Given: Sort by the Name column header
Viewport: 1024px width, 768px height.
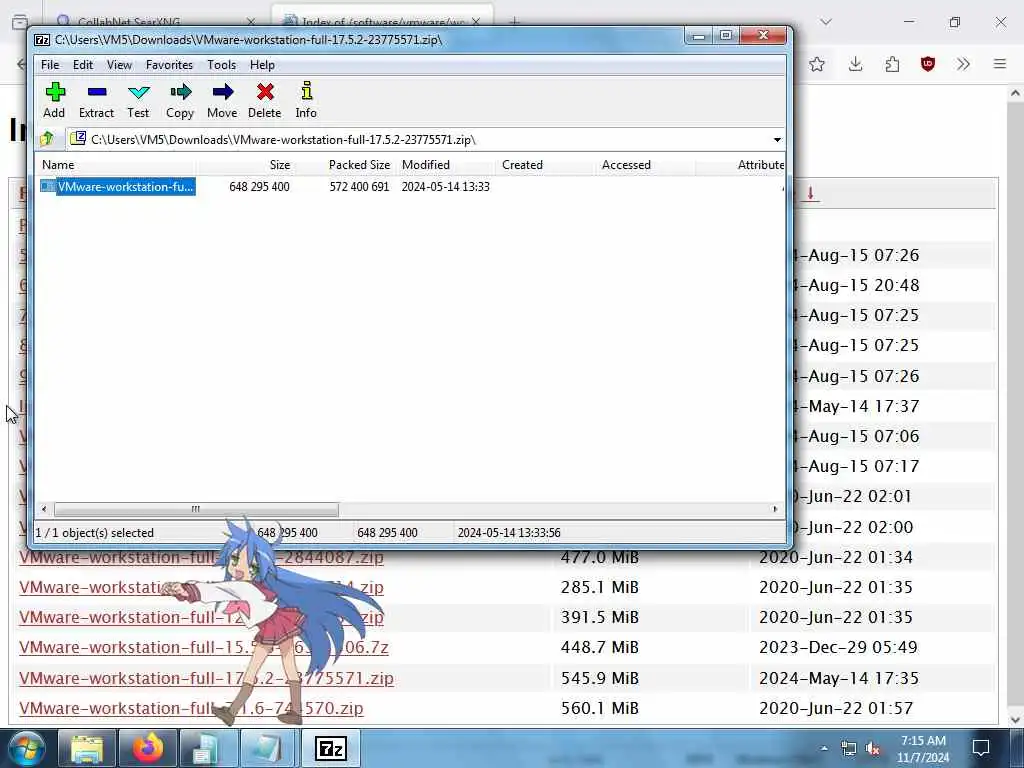Looking at the screenshot, I should tap(116, 165).
